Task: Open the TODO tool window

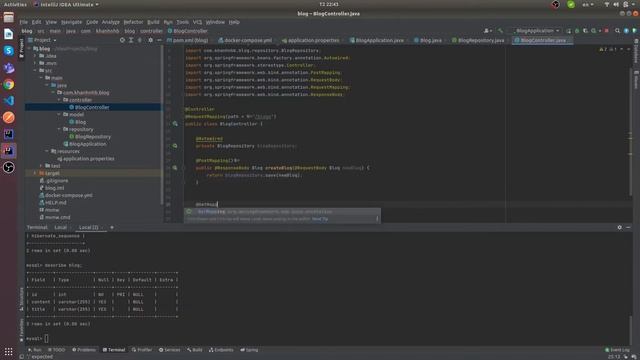Action: pos(56,350)
